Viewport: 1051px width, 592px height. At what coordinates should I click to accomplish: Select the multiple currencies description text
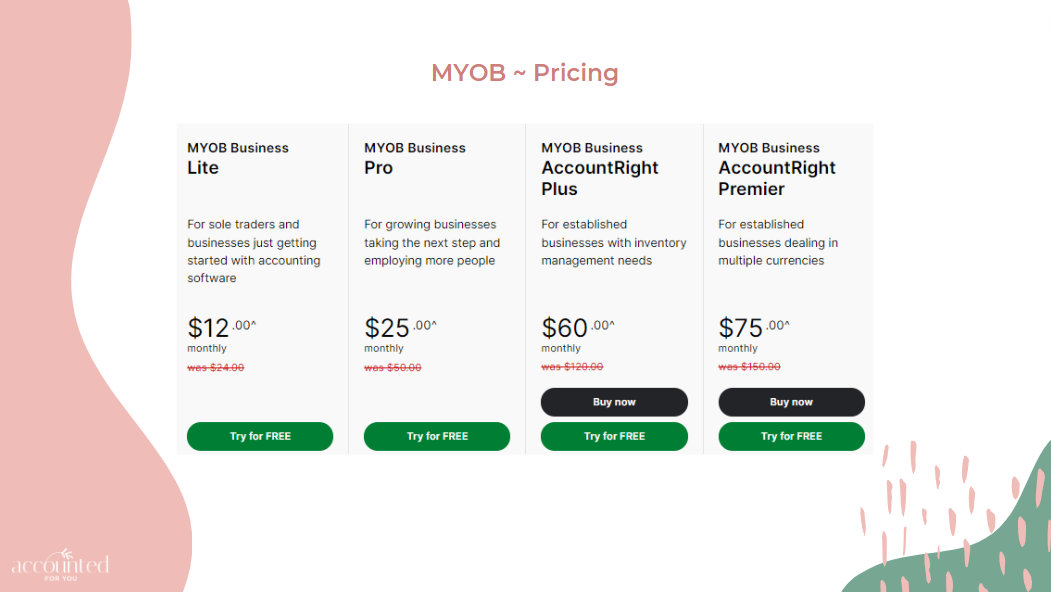(778, 243)
